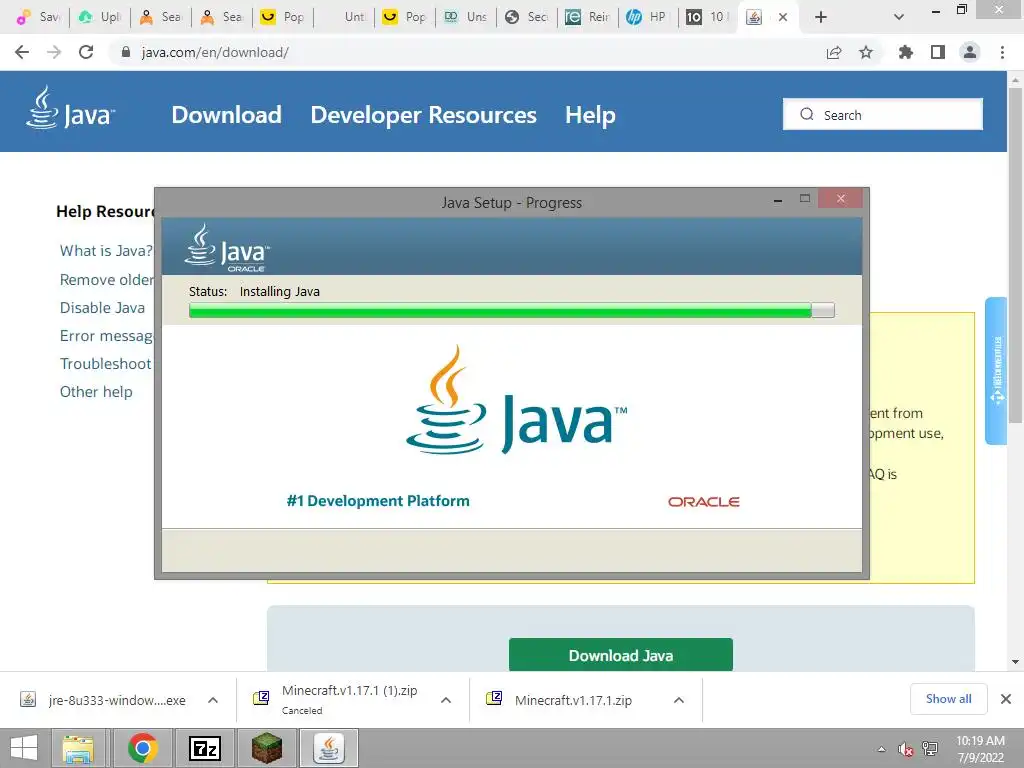This screenshot has height=768, width=1024.
Task: Click the Java Oracle logo in setup header
Action: (x=227, y=248)
